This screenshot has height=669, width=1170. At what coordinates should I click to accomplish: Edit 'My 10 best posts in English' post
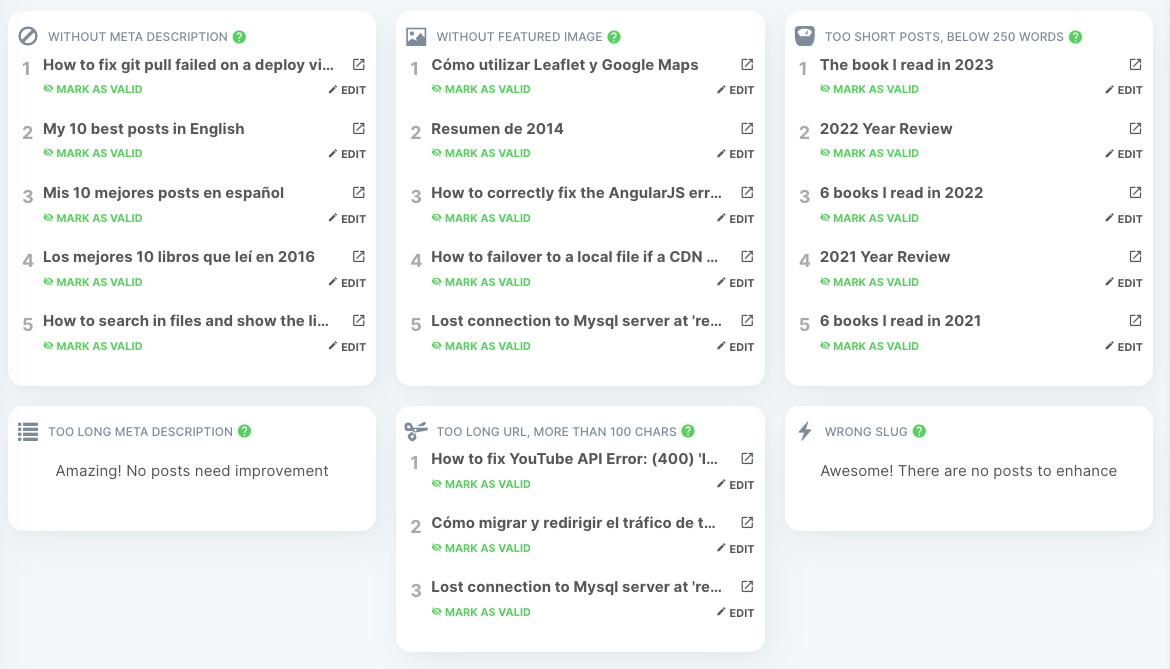pyautogui.click(x=347, y=153)
